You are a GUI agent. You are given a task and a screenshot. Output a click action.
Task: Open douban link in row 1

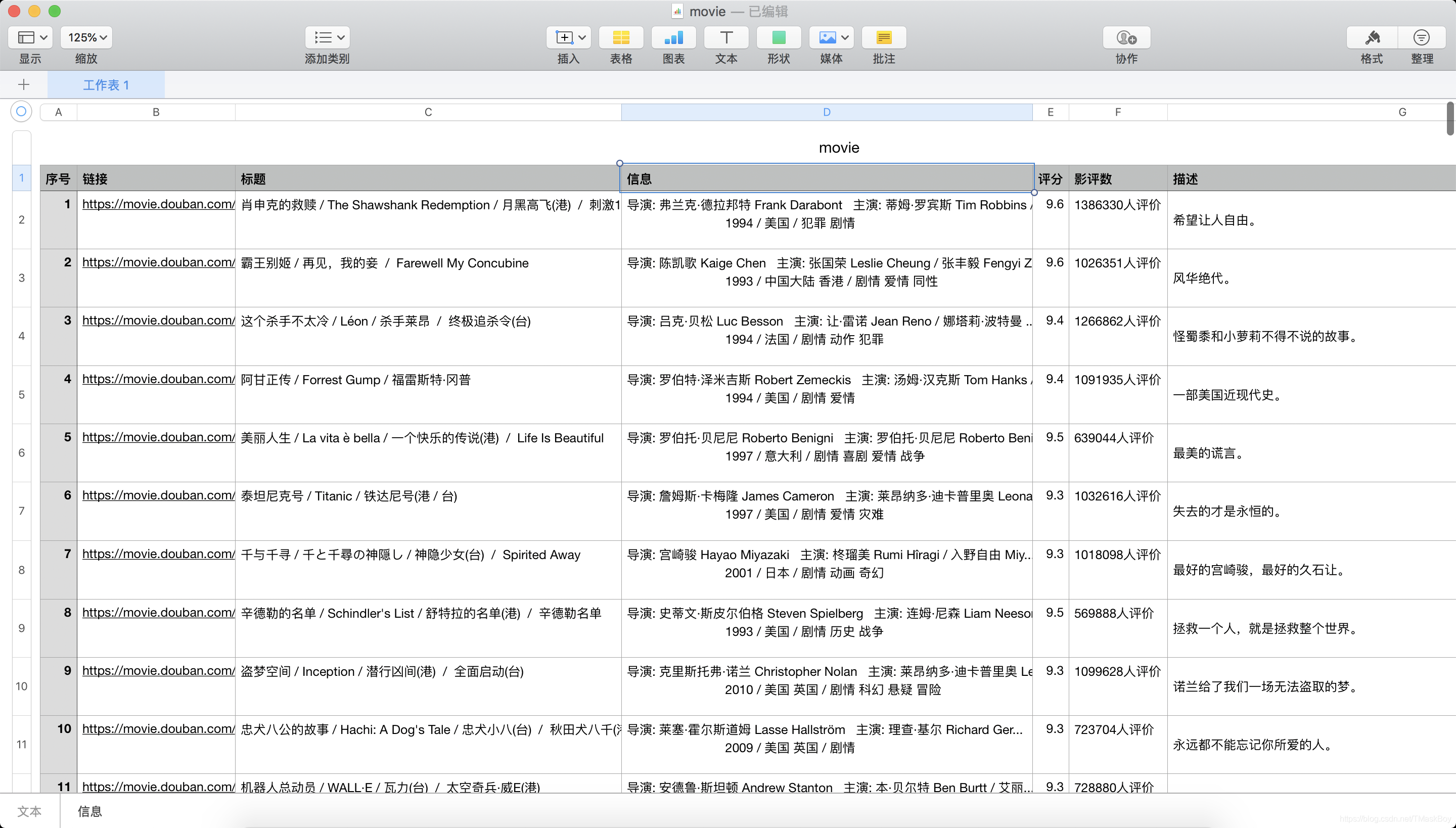point(158,204)
